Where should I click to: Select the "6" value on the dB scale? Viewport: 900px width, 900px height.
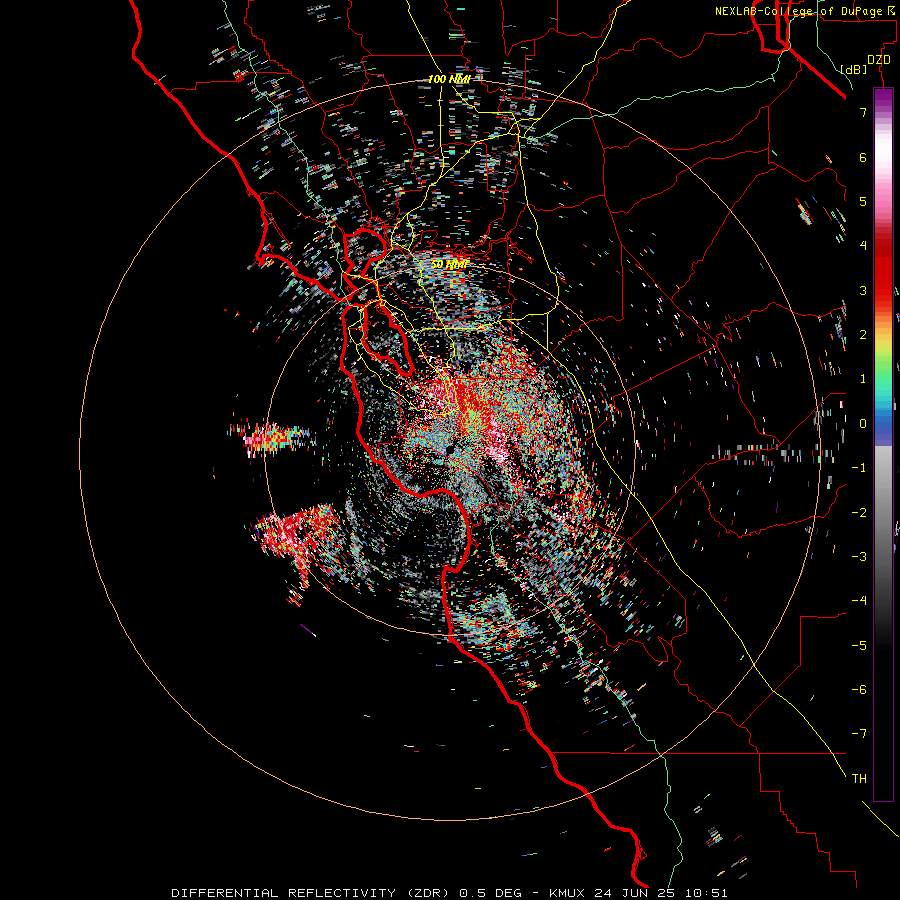(863, 157)
